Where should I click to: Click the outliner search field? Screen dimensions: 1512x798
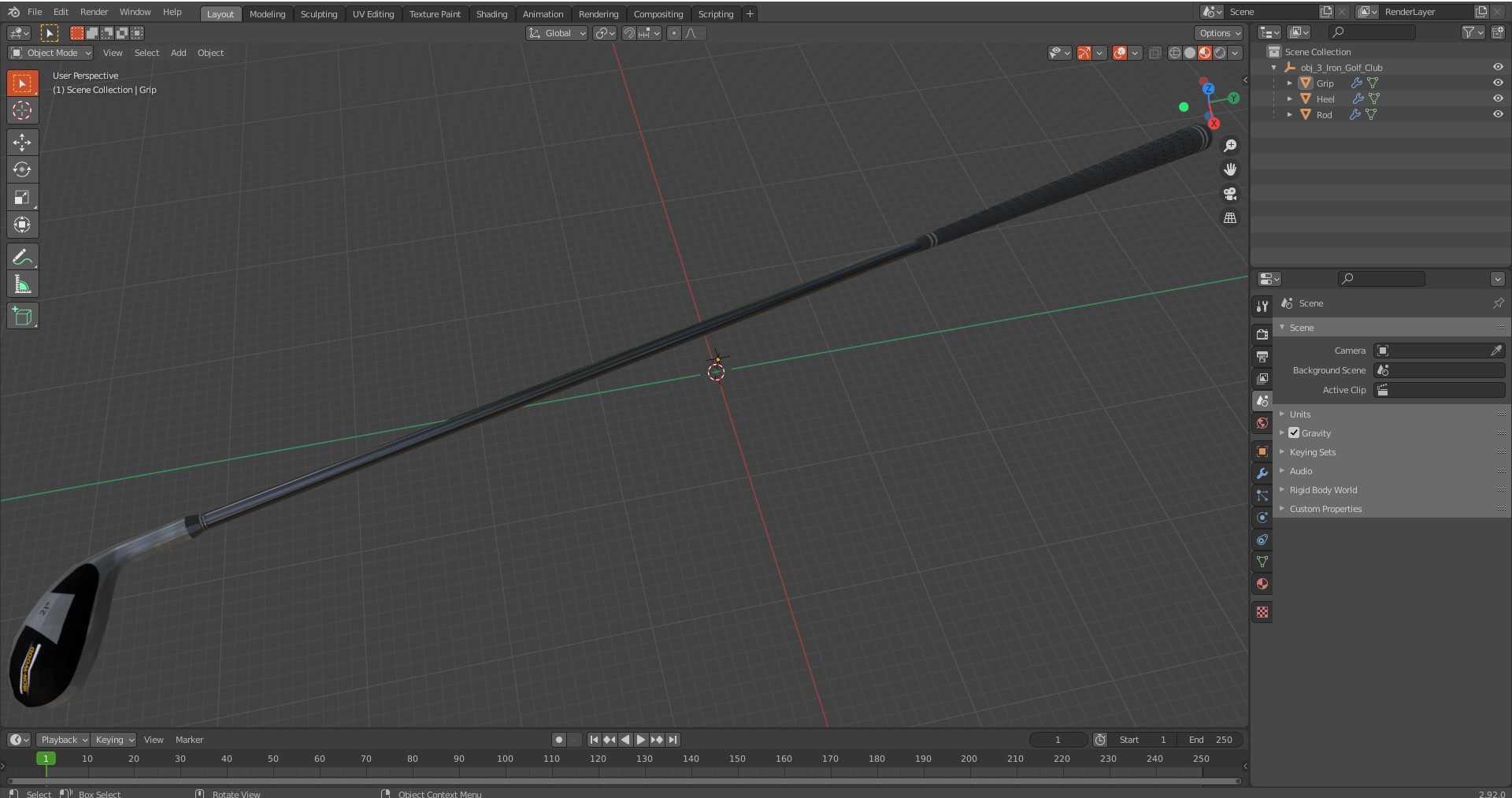point(1372,32)
